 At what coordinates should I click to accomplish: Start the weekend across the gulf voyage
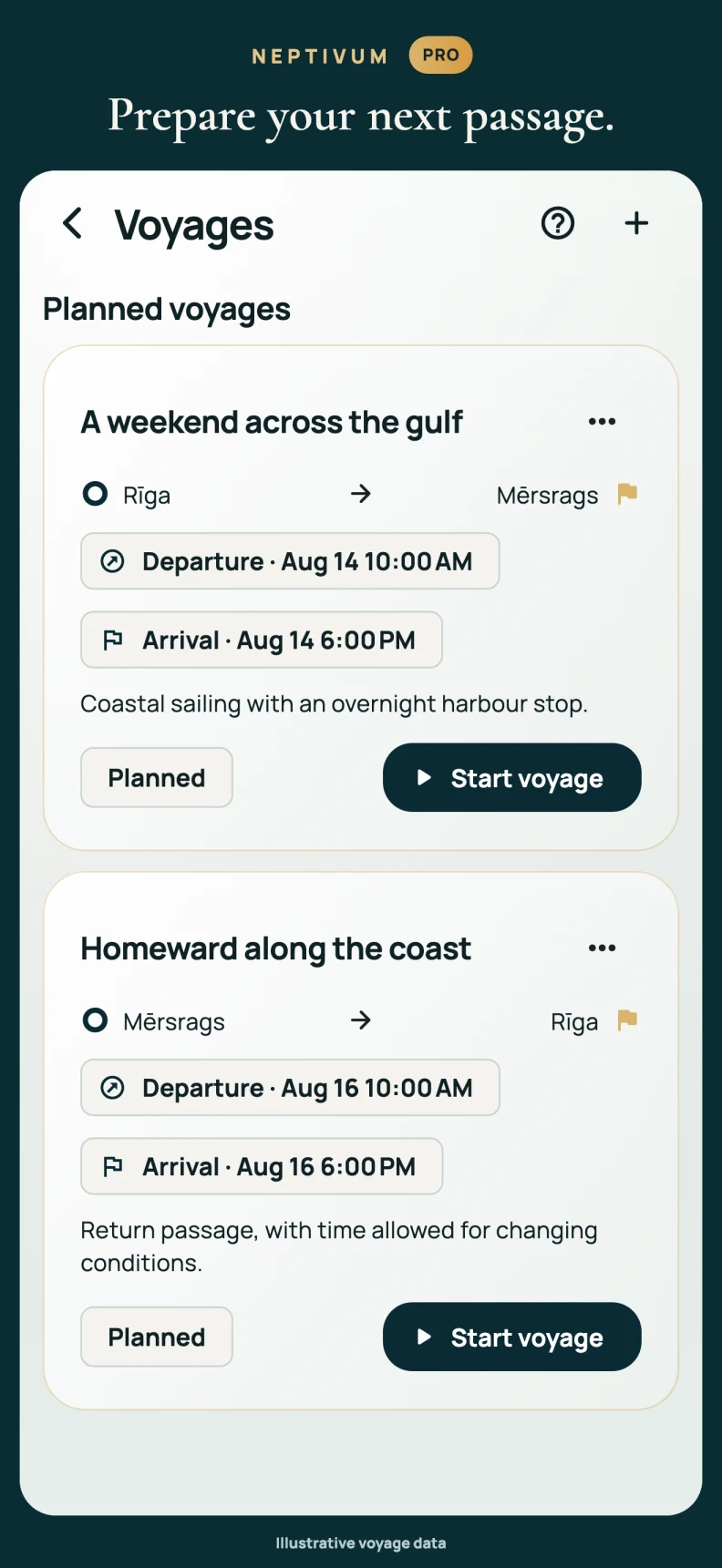point(512,778)
